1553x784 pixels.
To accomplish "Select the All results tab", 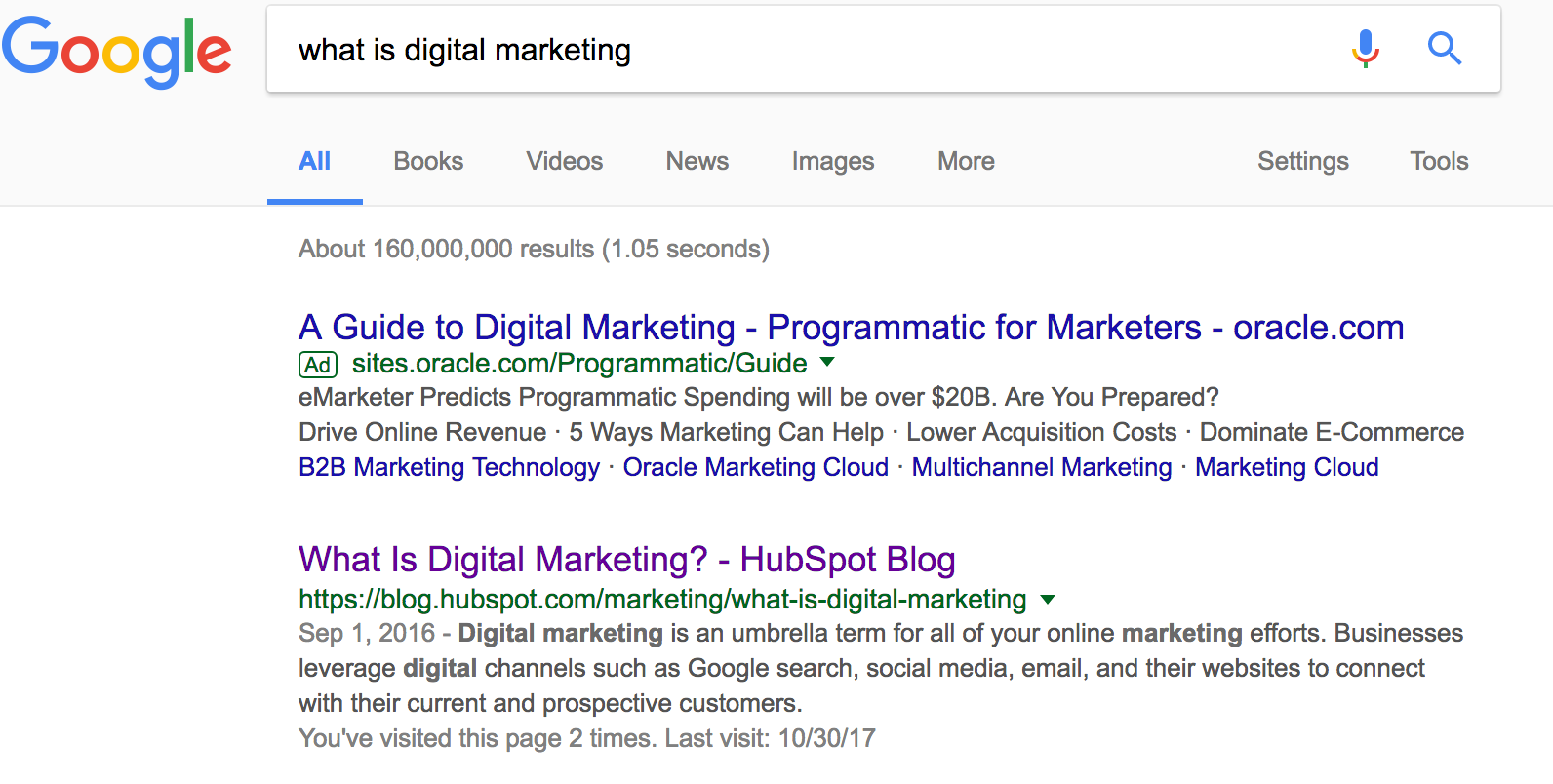I will 314,161.
